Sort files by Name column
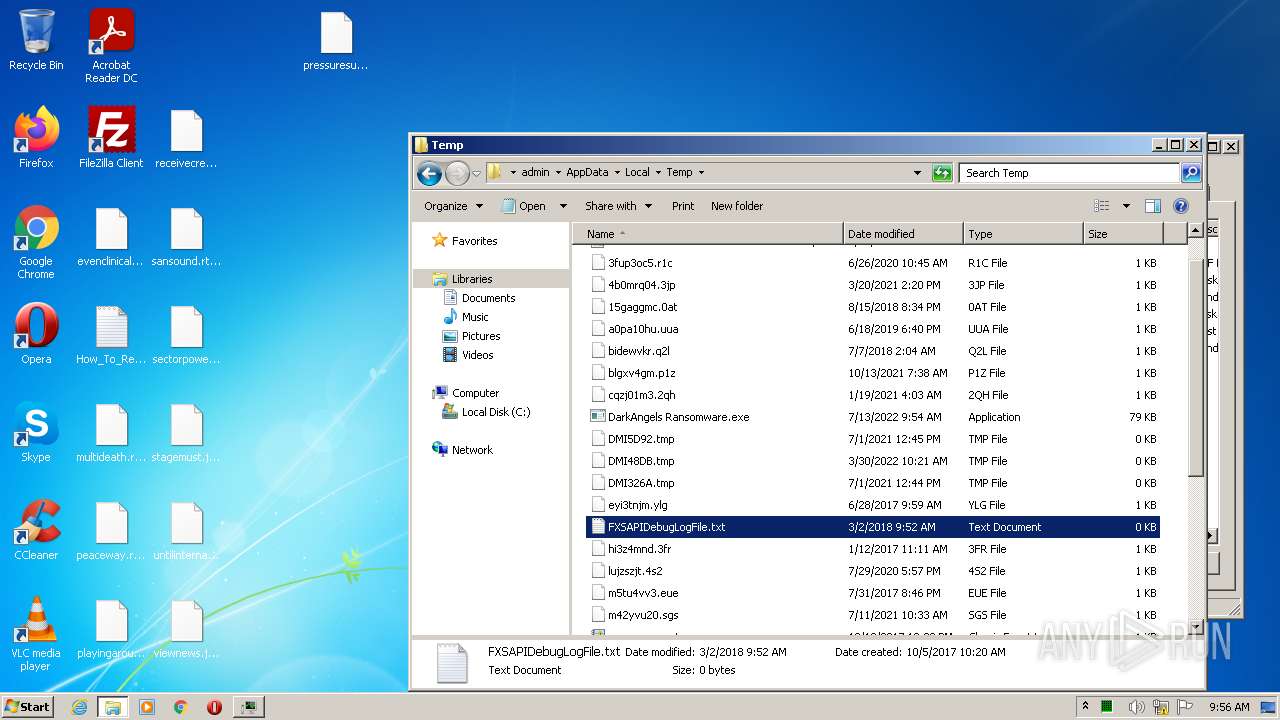This screenshot has width=1280, height=720. (x=708, y=234)
